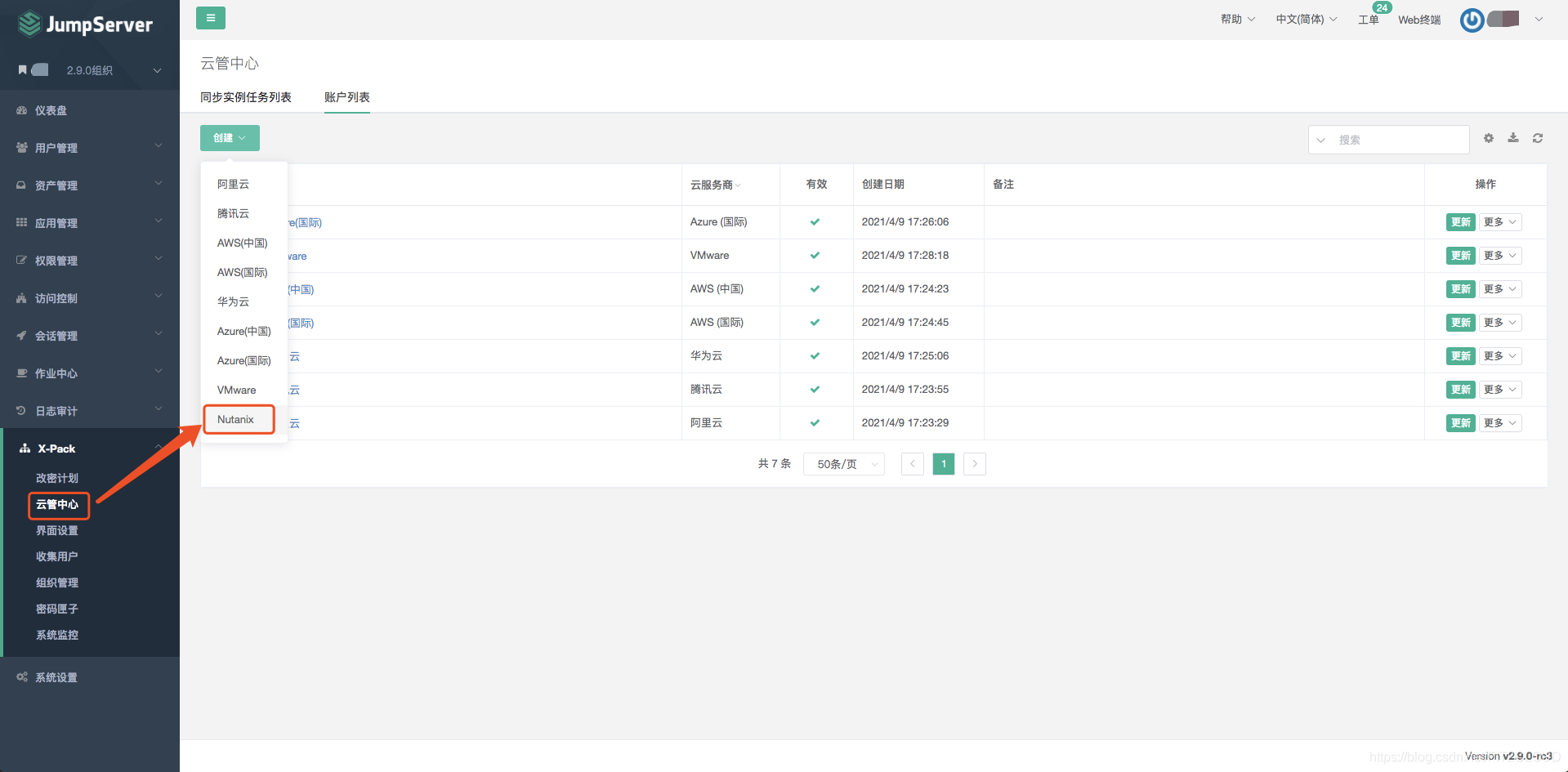Open the 帮助 help dropdown
Viewport: 1568px width, 772px height.
tap(1238, 20)
